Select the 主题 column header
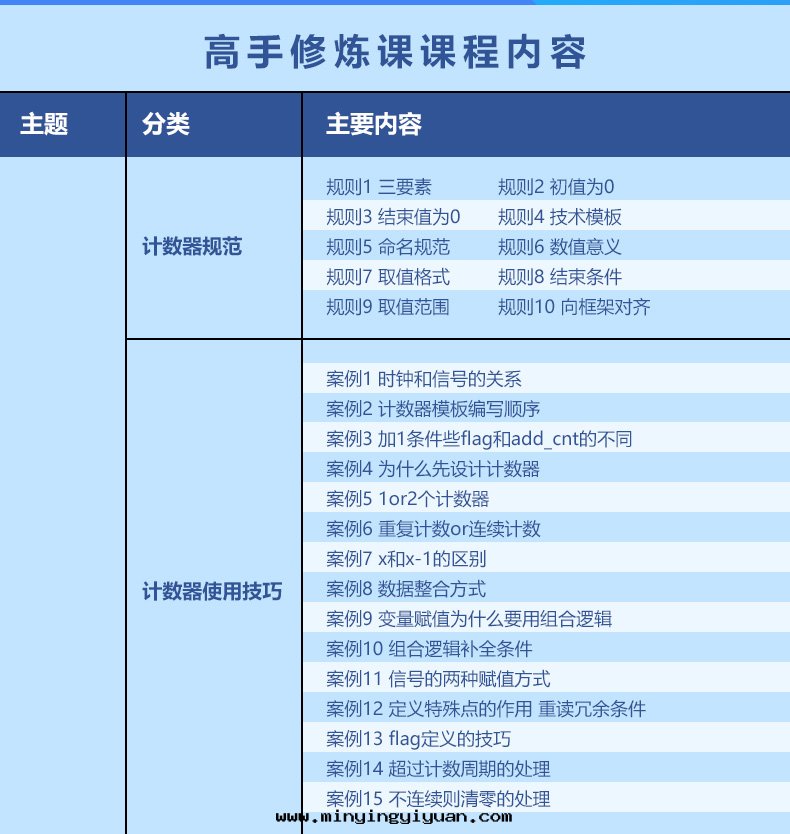 click(x=44, y=124)
